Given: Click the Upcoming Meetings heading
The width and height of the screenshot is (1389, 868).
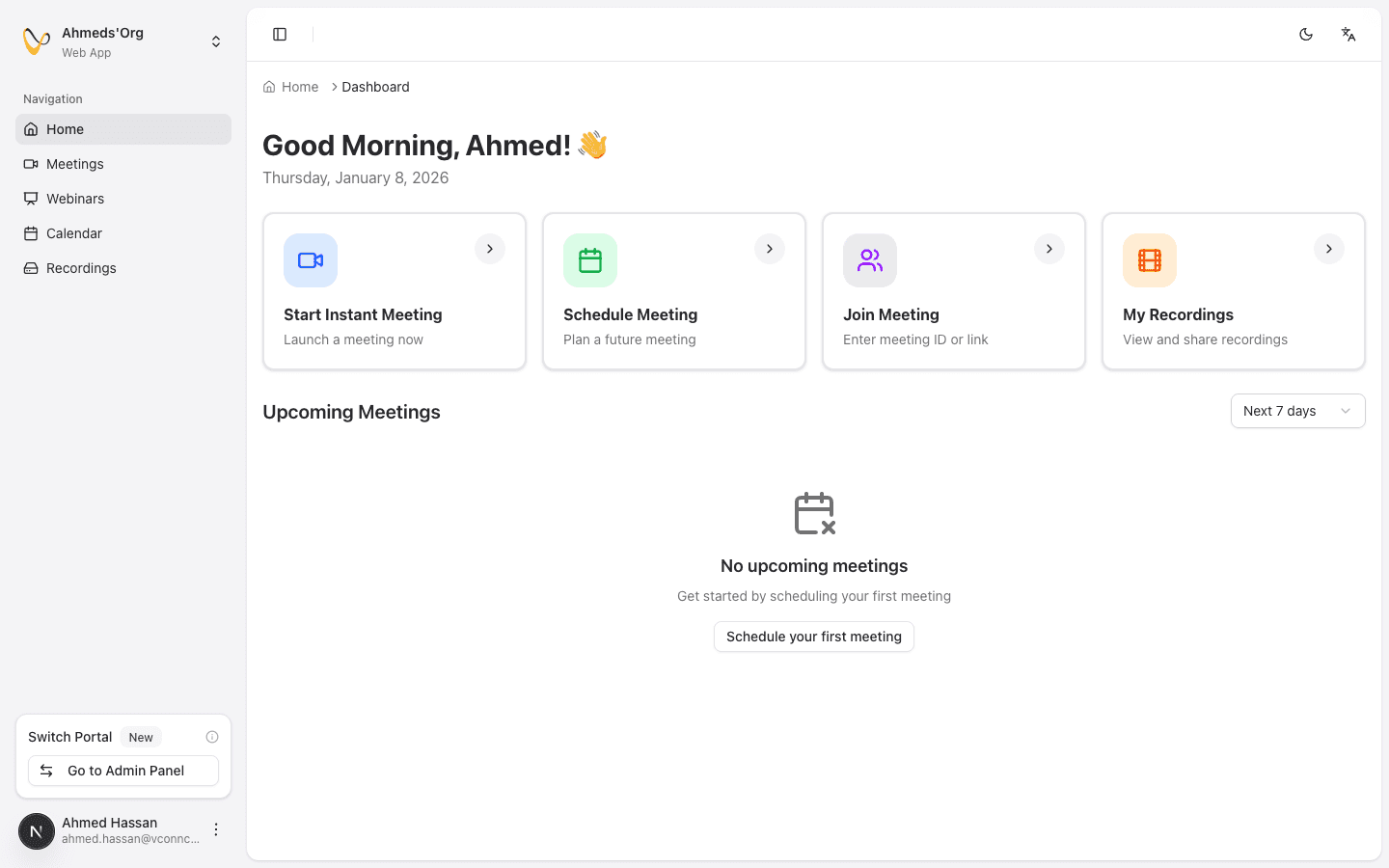Looking at the screenshot, I should (351, 412).
